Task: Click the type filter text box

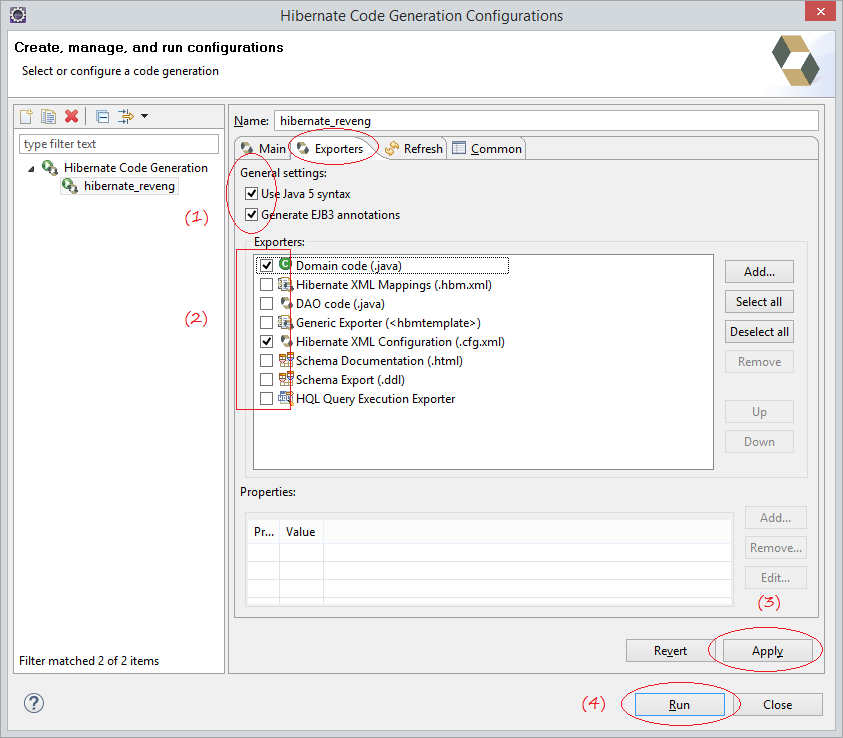Action: 119,144
